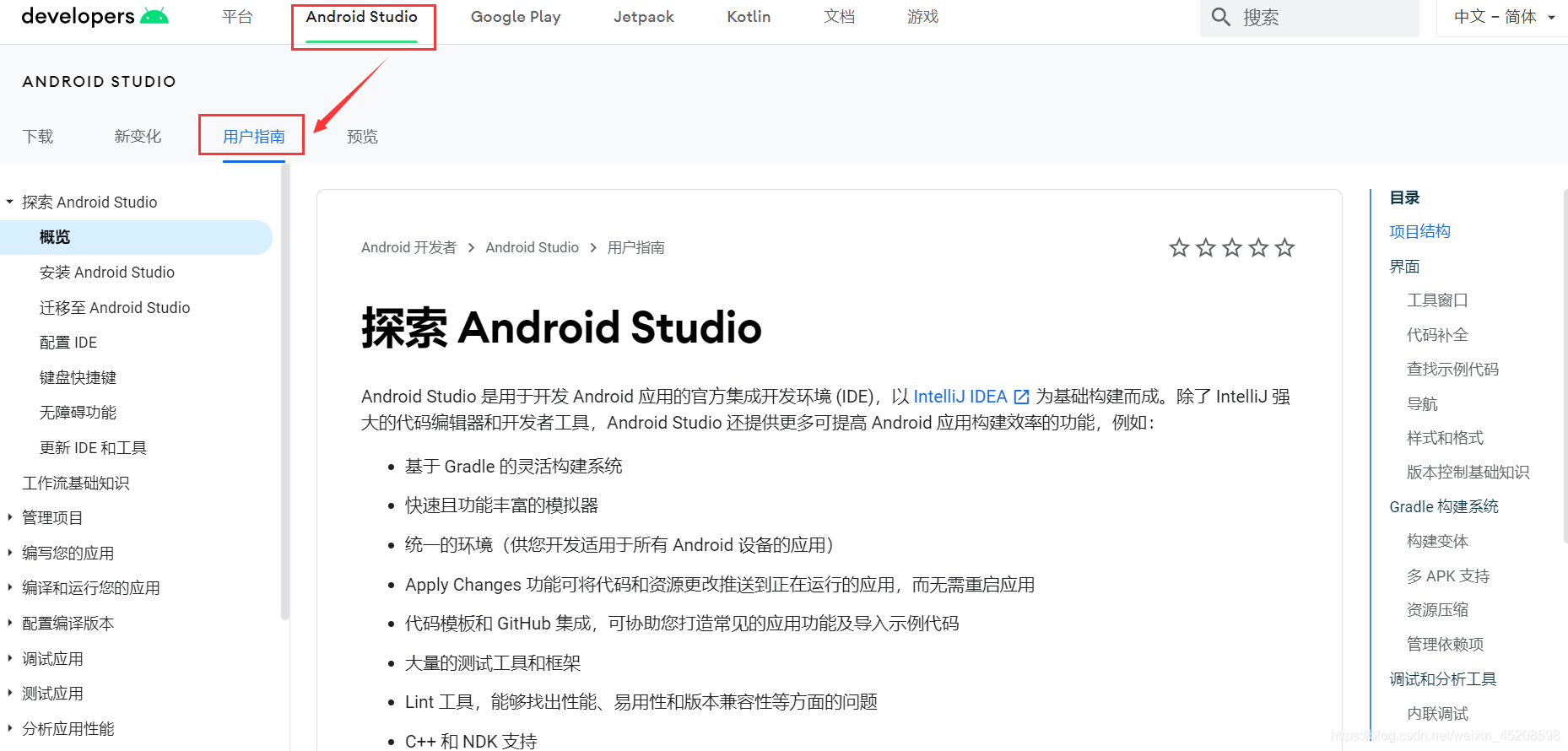The height and width of the screenshot is (751, 1568).
Task: Open 更新 IDE 和工具 sidebar item
Action: click(x=93, y=447)
